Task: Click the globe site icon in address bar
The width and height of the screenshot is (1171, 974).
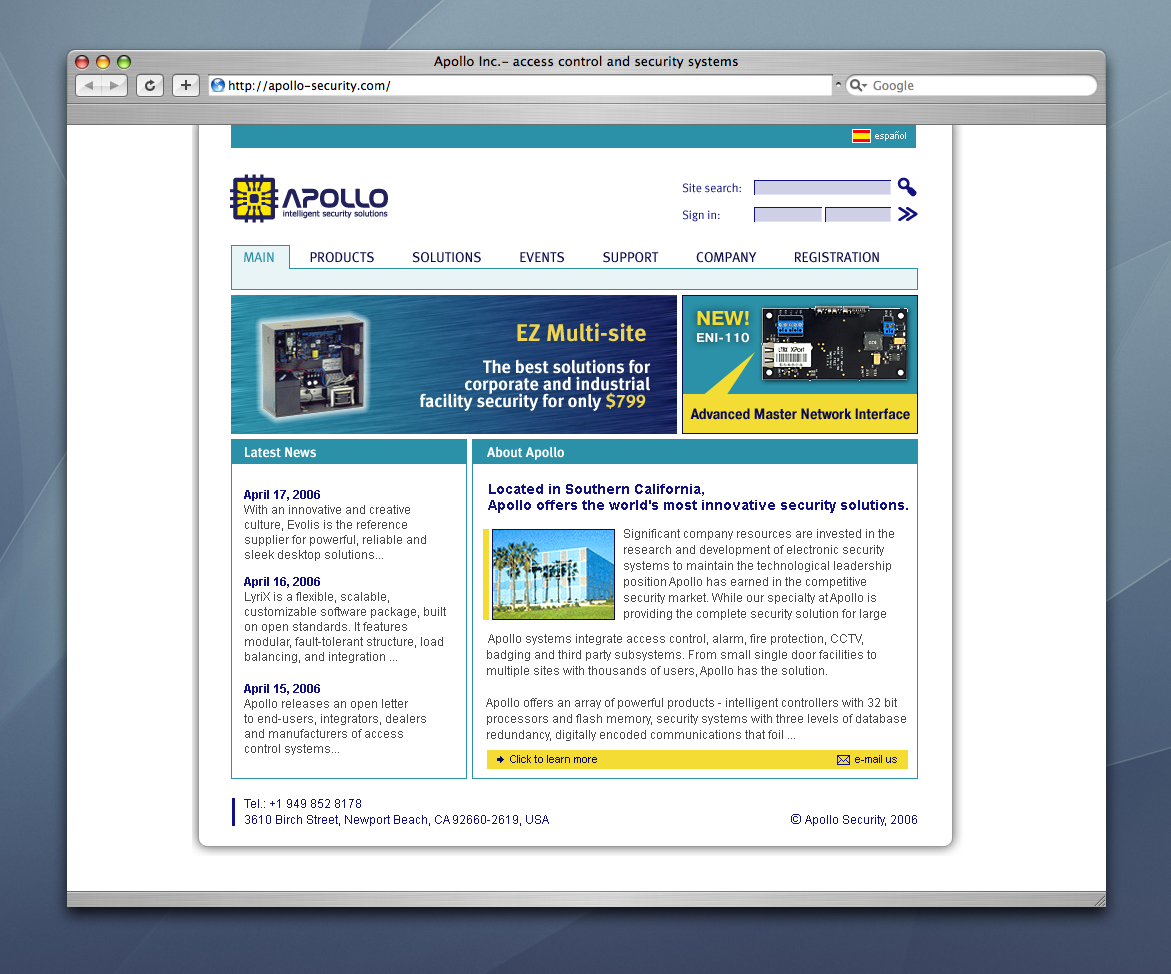Action: pos(218,85)
